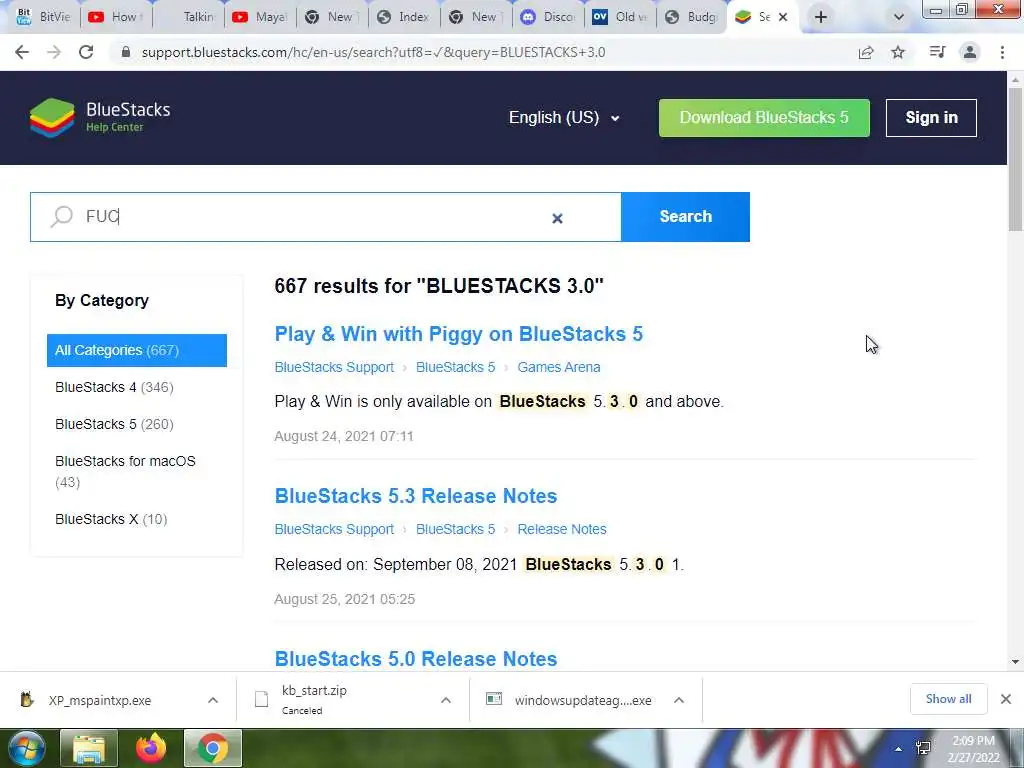Open the media control icon in toolbar
This screenshot has height=768, width=1024.
937,52
